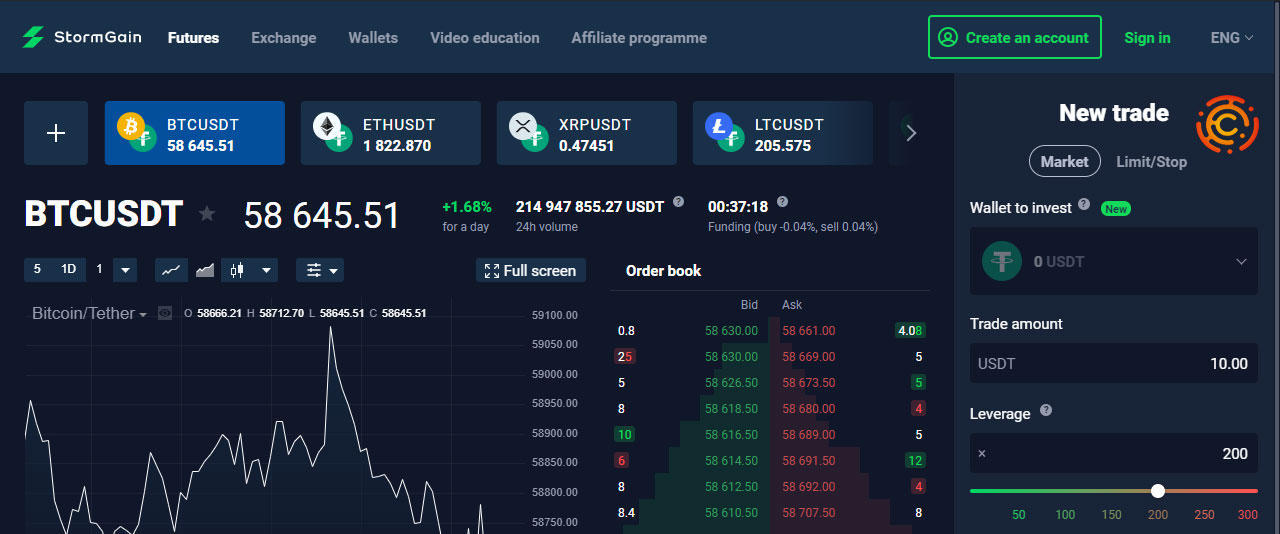Click the +1.68% daily change value
Screen dimensions: 1280x534
click(467, 207)
